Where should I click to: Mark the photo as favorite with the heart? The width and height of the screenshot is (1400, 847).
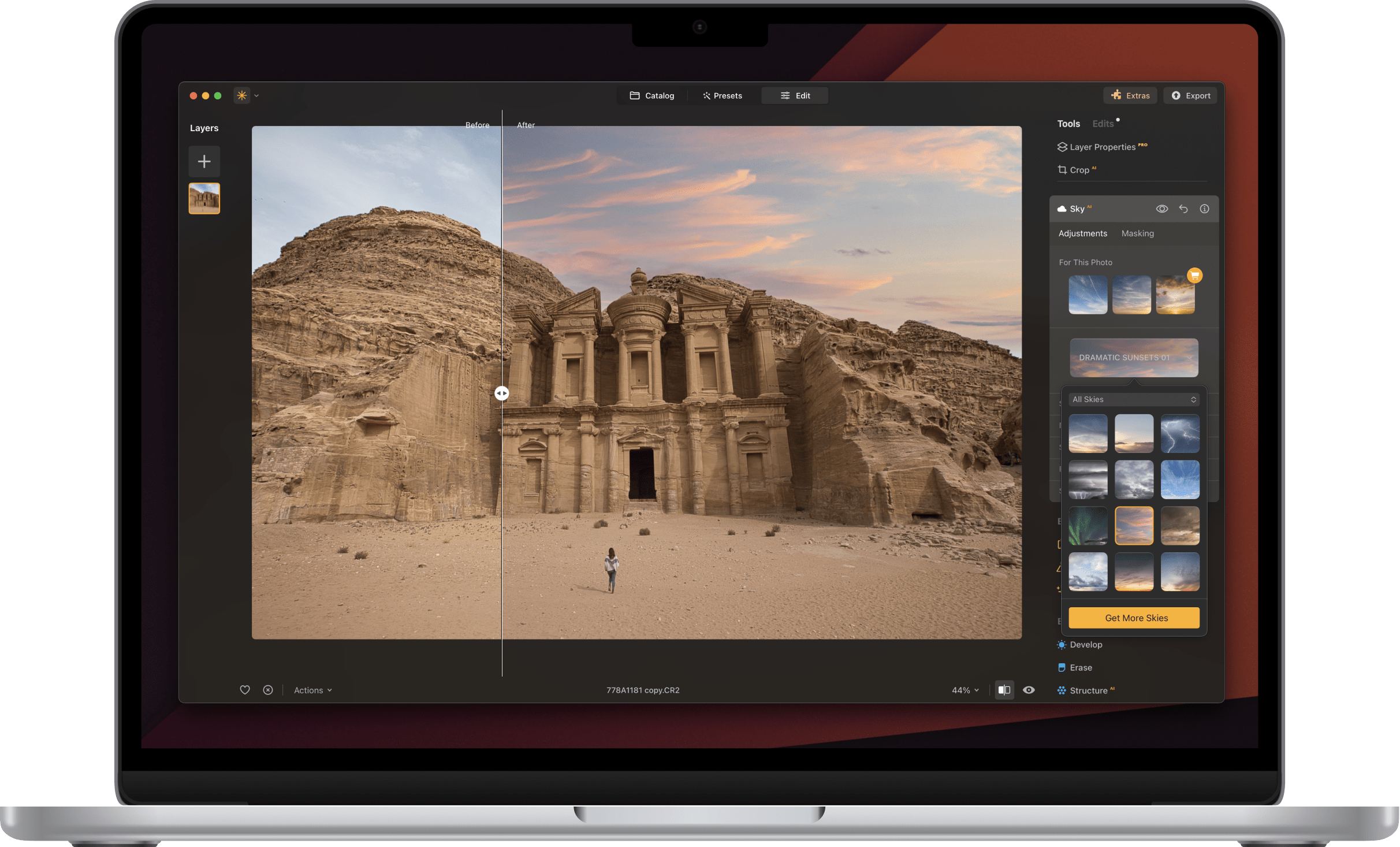245,689
